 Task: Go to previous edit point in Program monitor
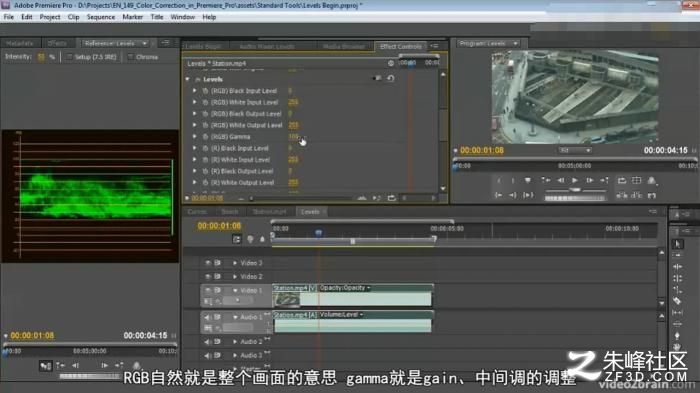coord(546,180)
